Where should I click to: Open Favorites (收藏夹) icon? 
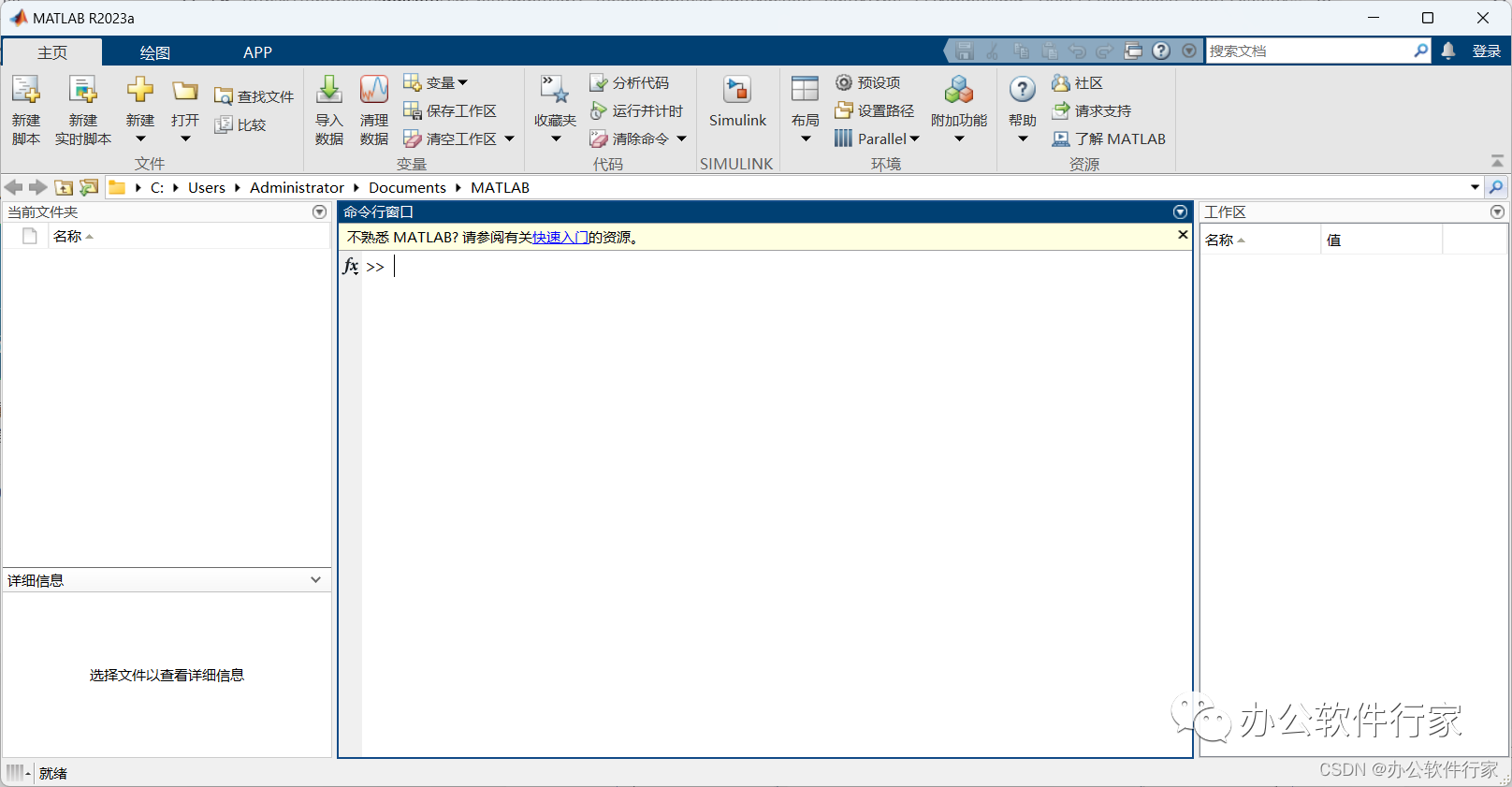(555, 90)
